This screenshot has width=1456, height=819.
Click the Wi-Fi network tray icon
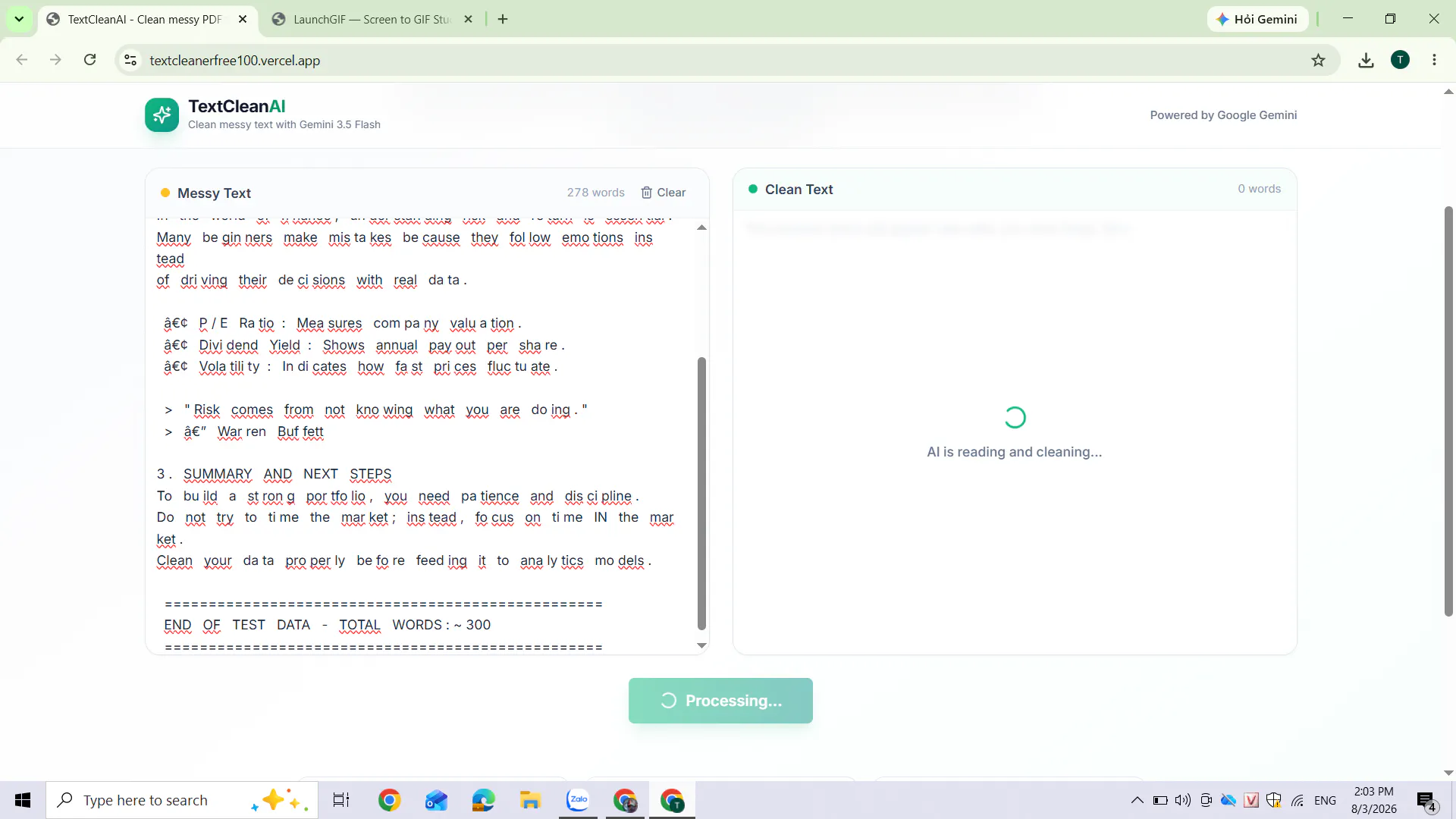point(1298,800)
